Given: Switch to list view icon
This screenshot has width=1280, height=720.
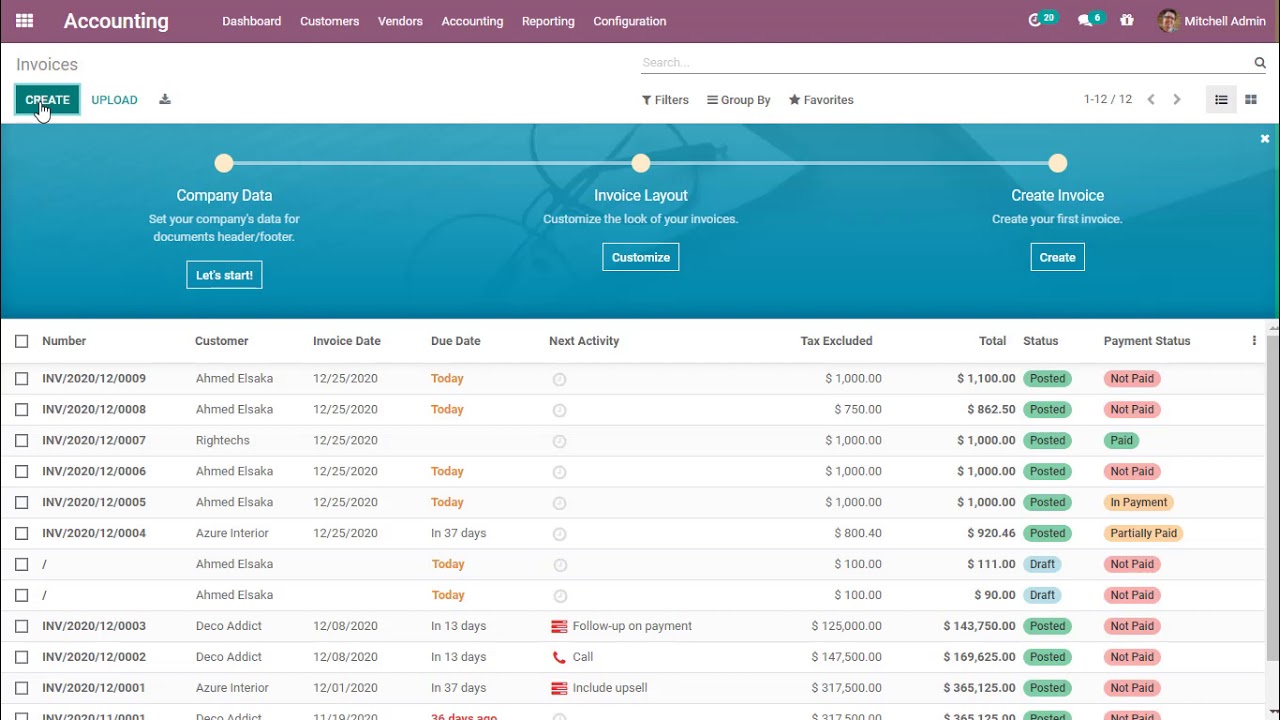Looking at the screenshot, I should coord(1221,99).
